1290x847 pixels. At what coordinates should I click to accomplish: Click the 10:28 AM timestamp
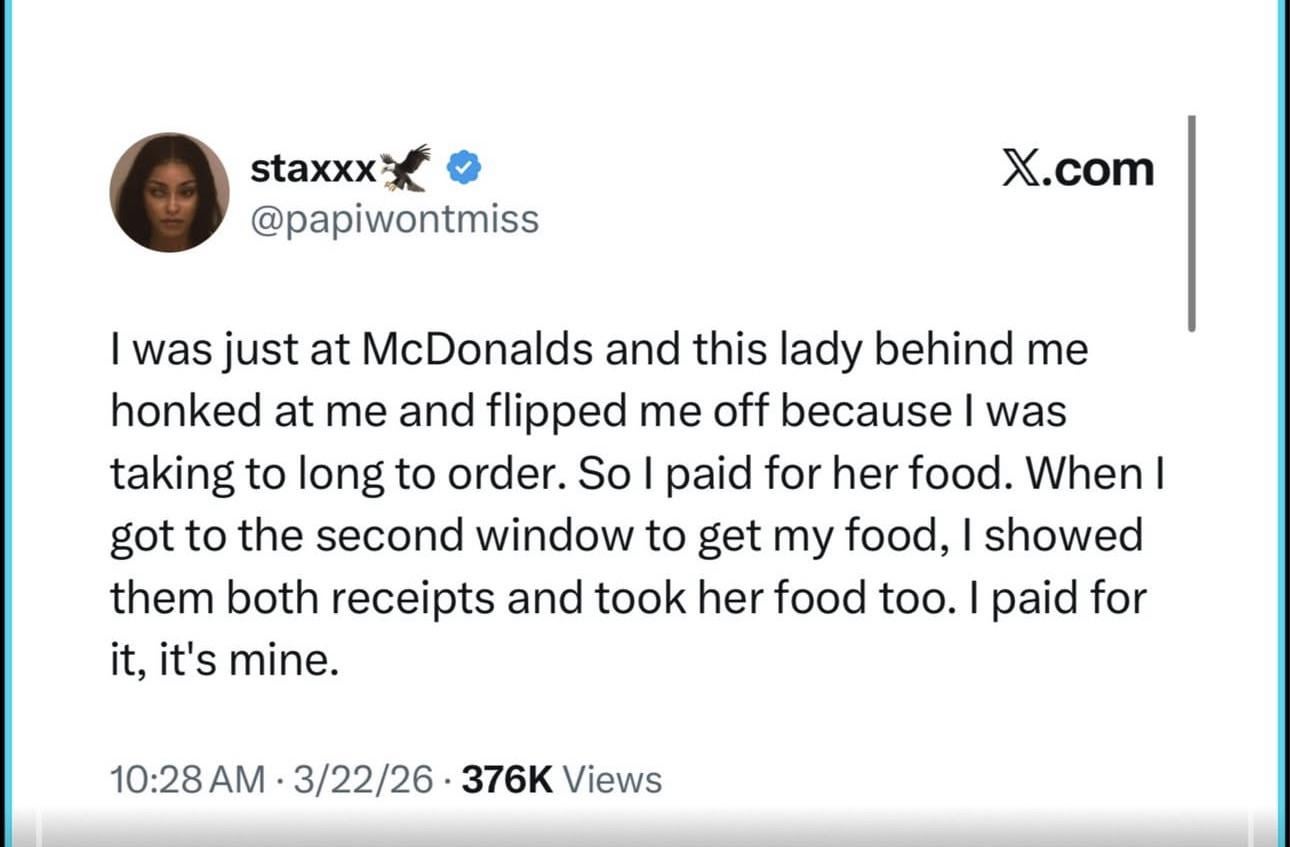click(187, 779)
